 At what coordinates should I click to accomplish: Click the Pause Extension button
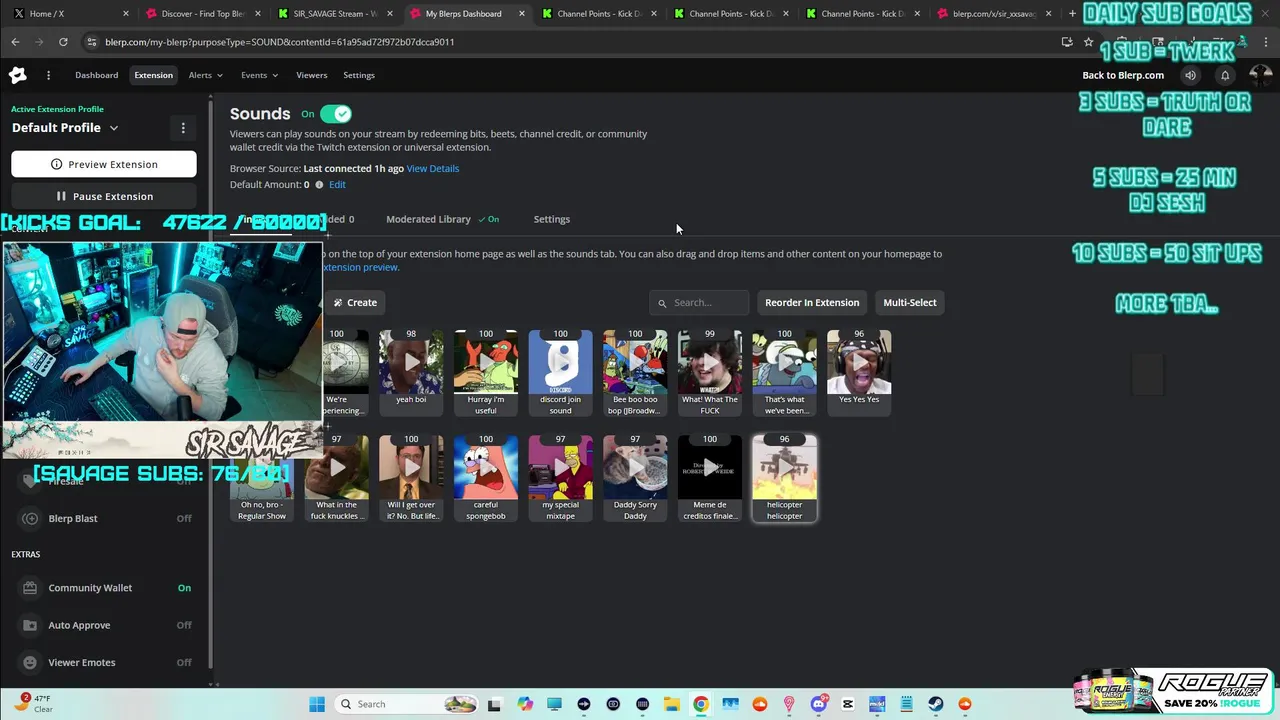[x=104, y=196]
